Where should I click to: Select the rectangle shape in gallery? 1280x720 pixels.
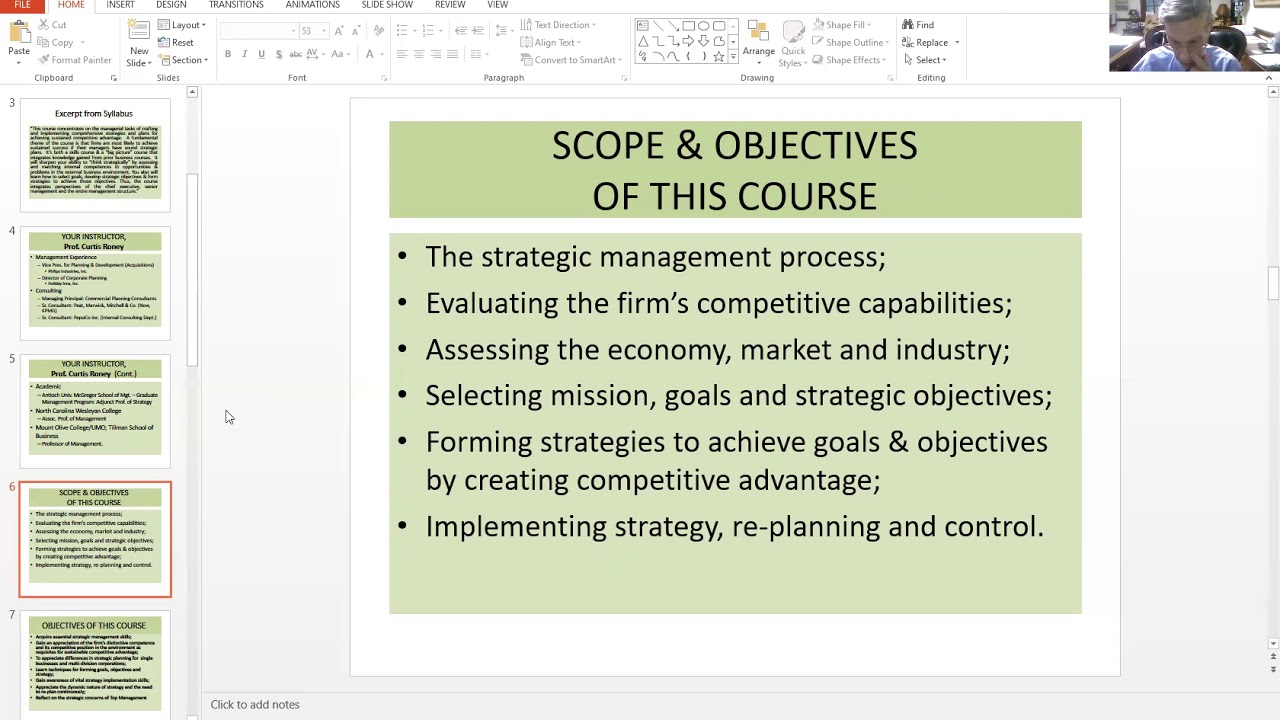689,26
